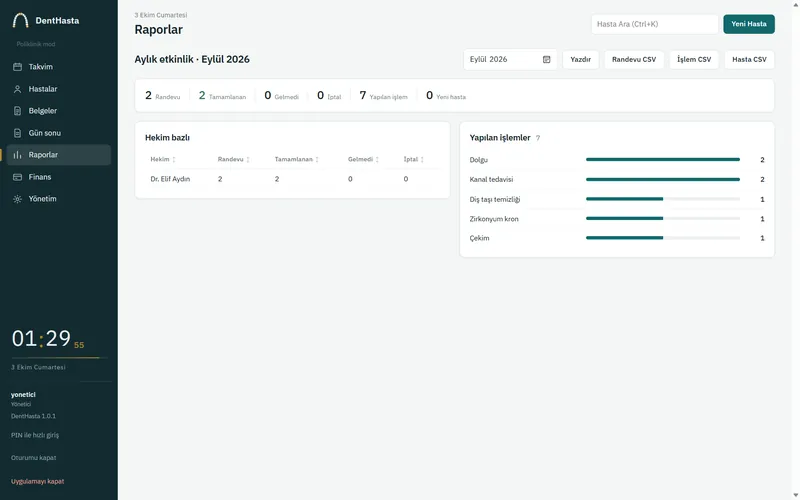Screen dimensions: 800x500
Task: Click the yonetici username in sidebar
Action: click(23, 394)
